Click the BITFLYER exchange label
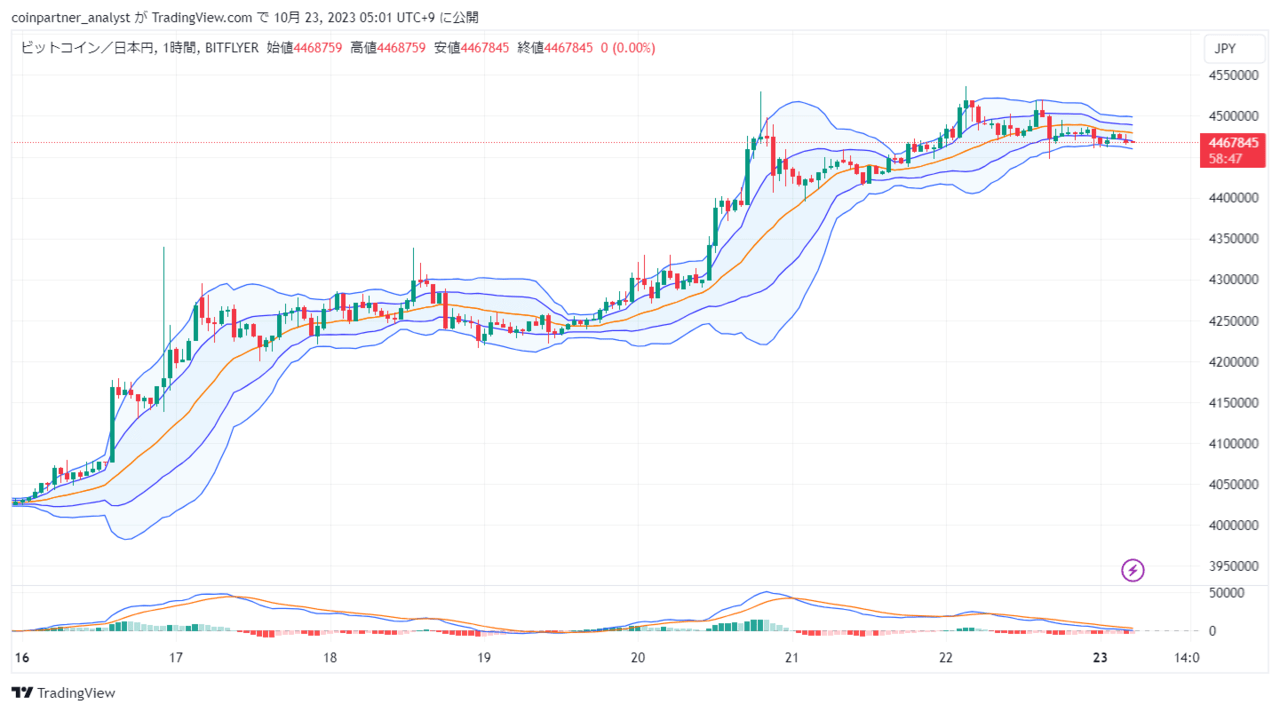This screenshot has width=1280, height=712. pos(232,47)
